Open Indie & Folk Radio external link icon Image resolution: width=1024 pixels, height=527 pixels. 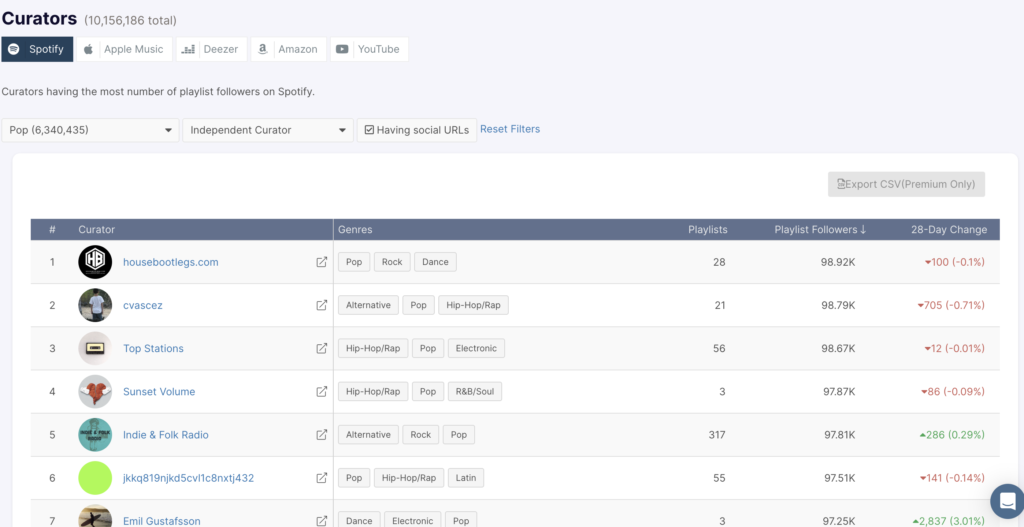click(x=321, y=434)
